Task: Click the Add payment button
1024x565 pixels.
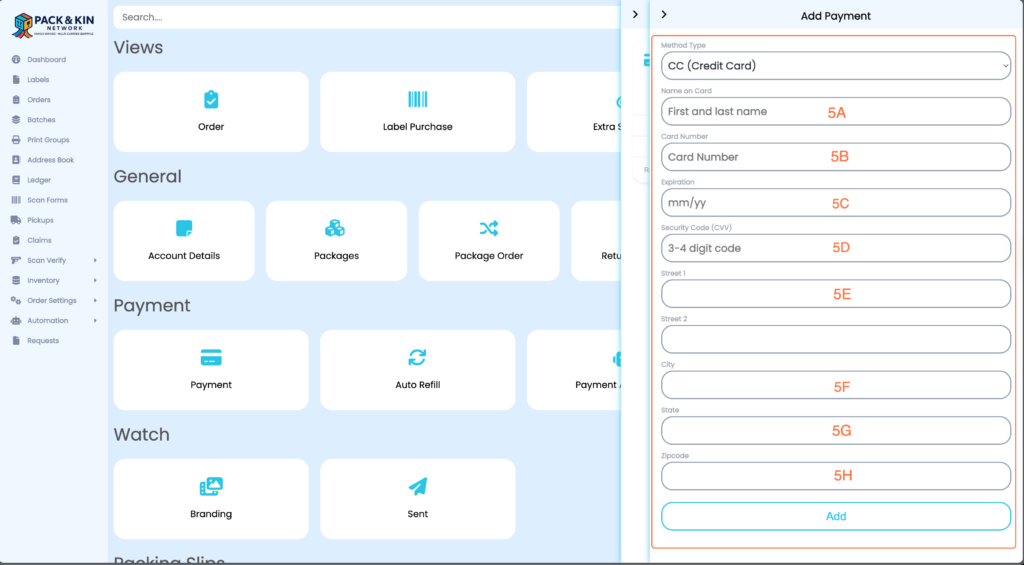Action: click(836, 516)
